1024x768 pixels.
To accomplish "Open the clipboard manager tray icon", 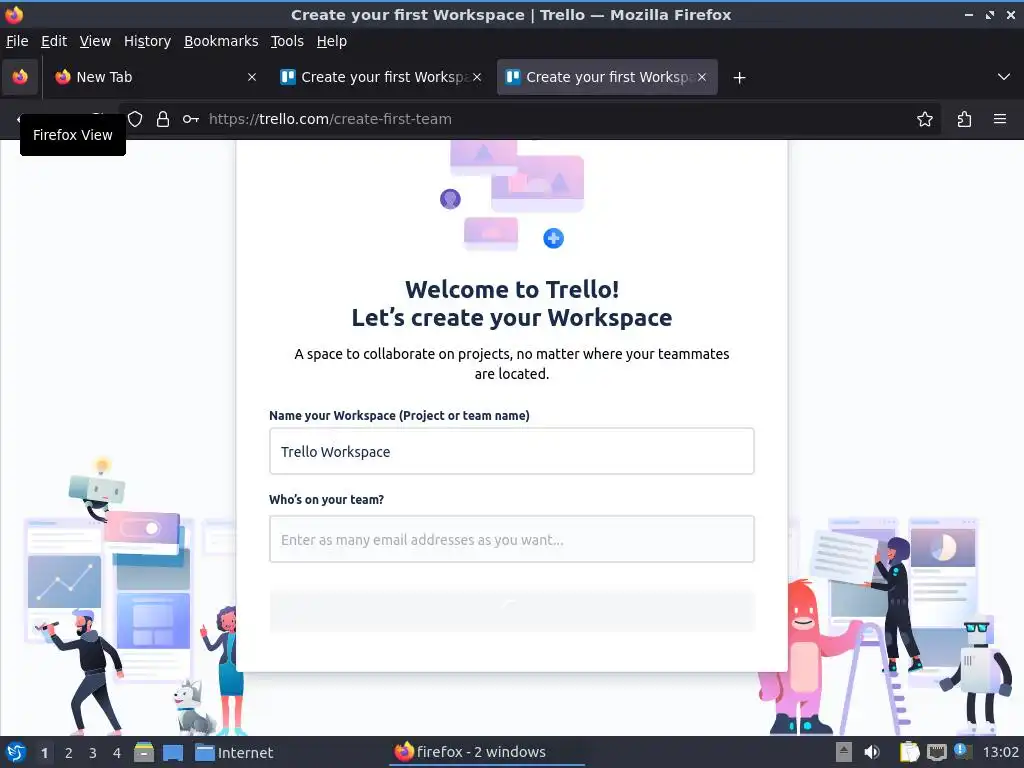I will [909, 752].
